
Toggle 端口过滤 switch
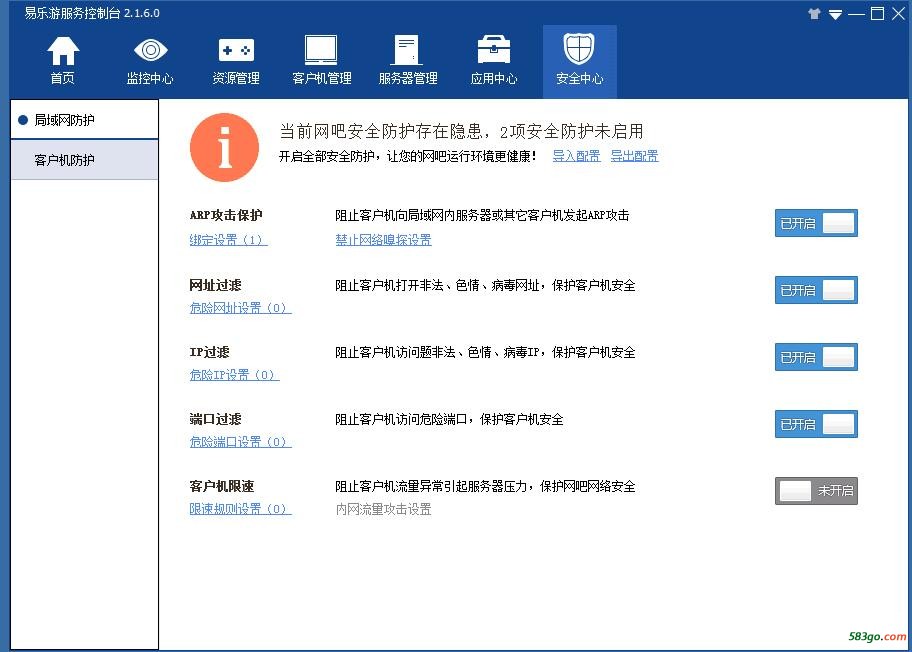coord(816,424)
